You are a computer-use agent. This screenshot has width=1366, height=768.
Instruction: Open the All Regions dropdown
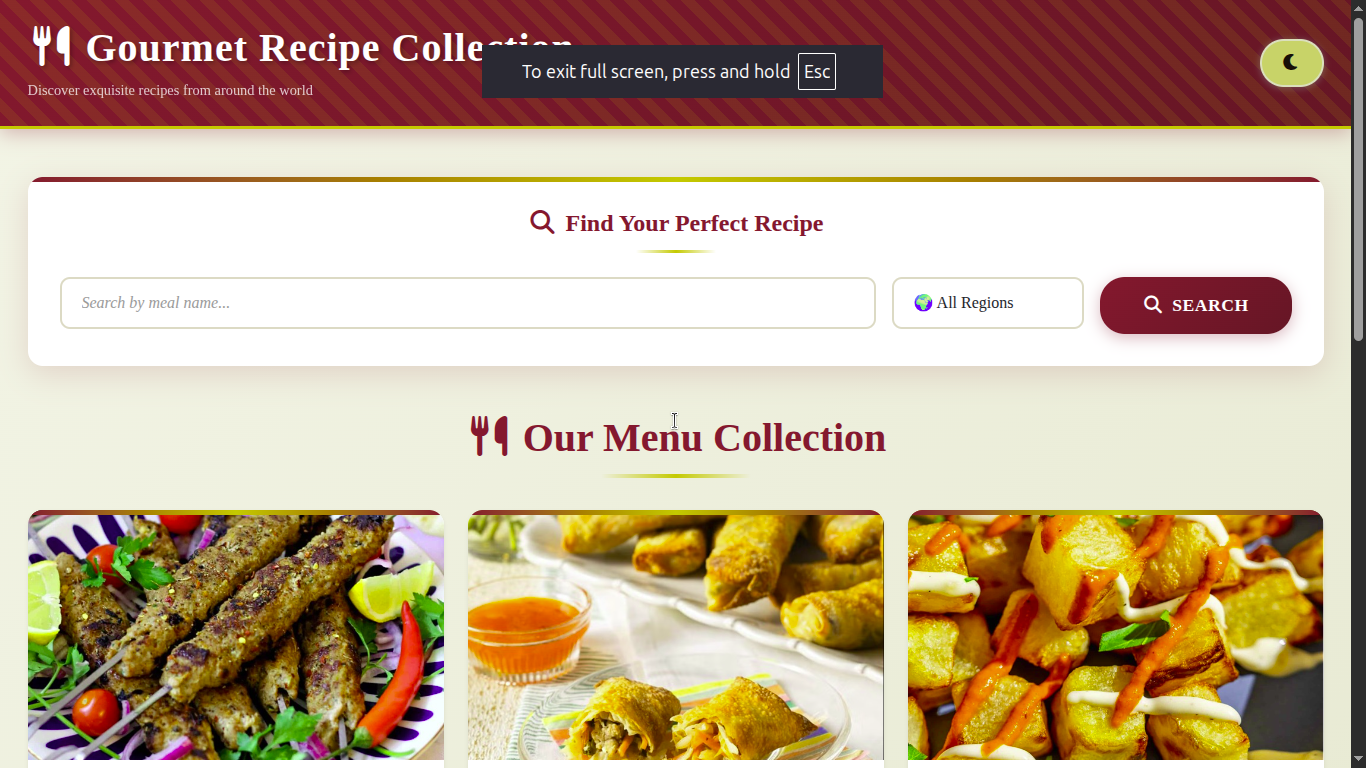[987, 303]
